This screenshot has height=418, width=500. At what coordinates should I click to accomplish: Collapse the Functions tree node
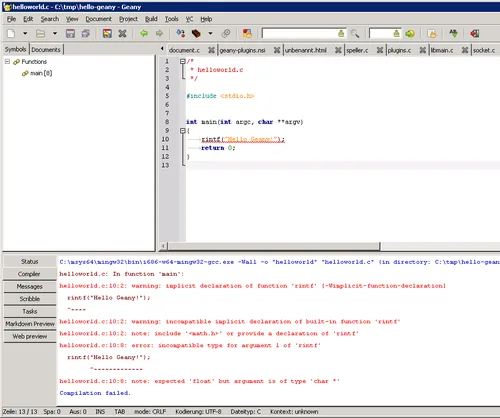pos(7,62)
